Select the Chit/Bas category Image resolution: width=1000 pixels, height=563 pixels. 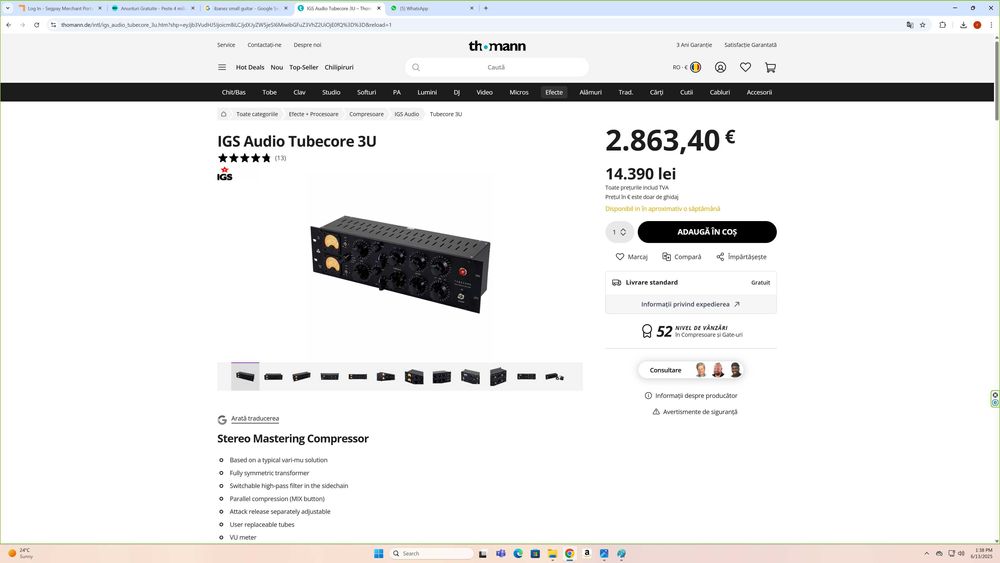click(x=233, y=92)
